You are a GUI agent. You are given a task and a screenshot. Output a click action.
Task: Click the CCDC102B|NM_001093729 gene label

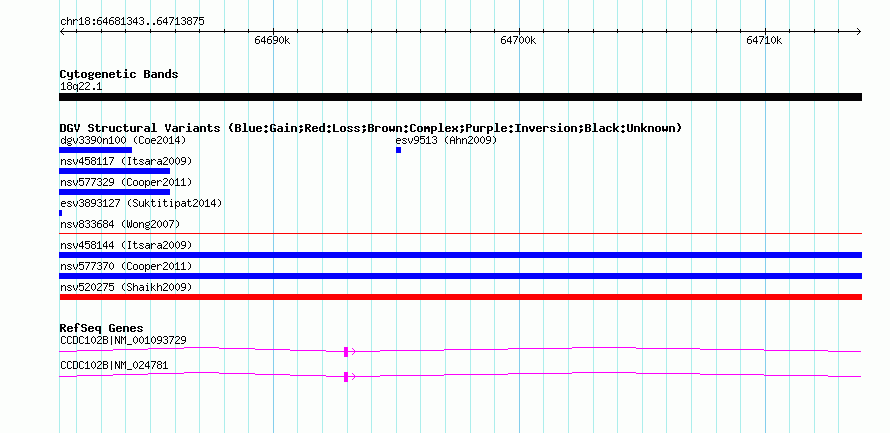coord(123,340)
